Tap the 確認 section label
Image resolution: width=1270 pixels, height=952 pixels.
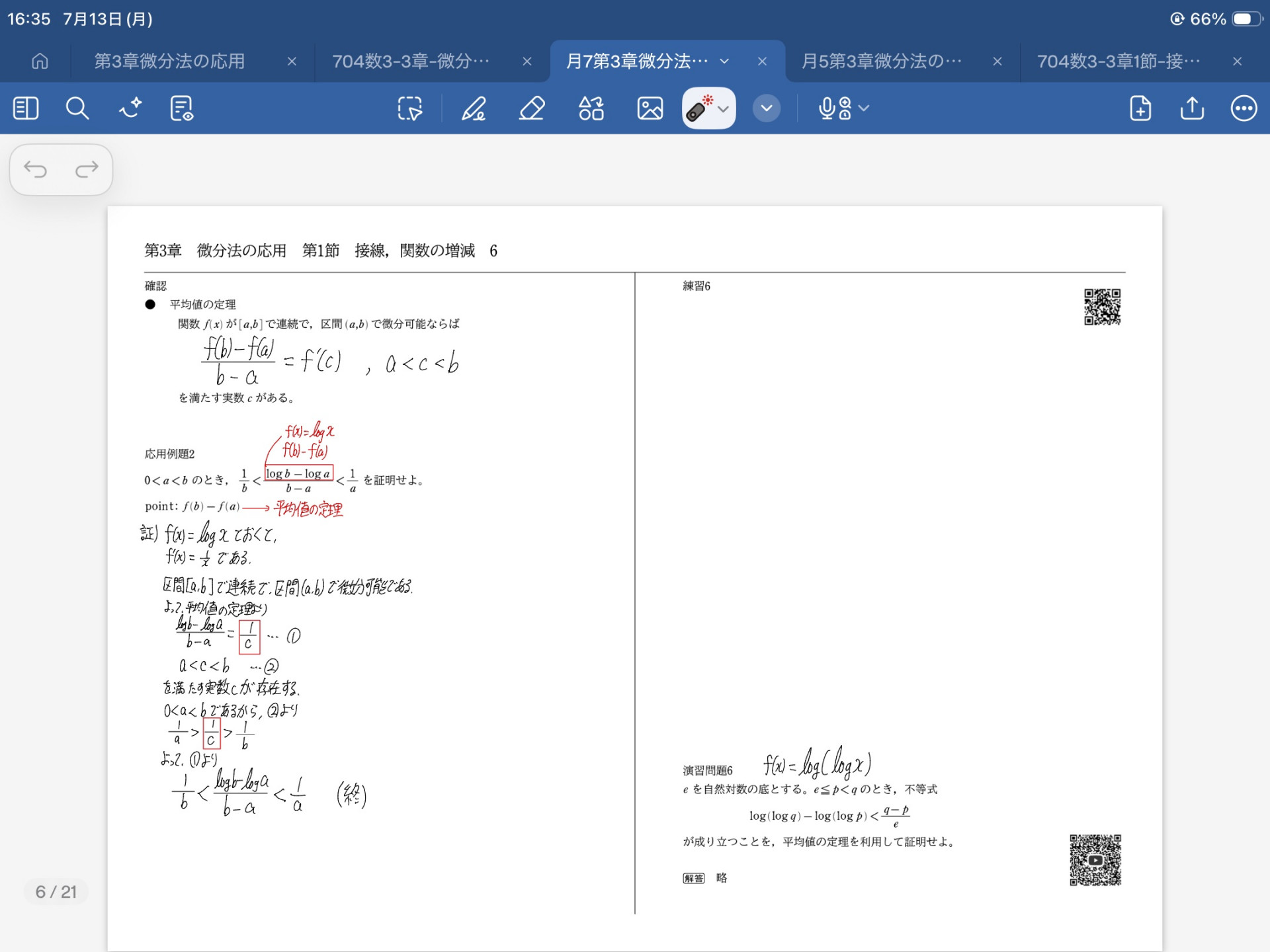[156, 286]
